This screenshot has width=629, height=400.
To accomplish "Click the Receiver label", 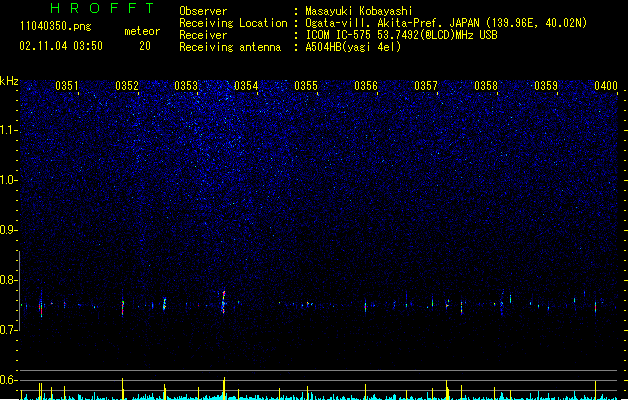I will pos(203,35).
